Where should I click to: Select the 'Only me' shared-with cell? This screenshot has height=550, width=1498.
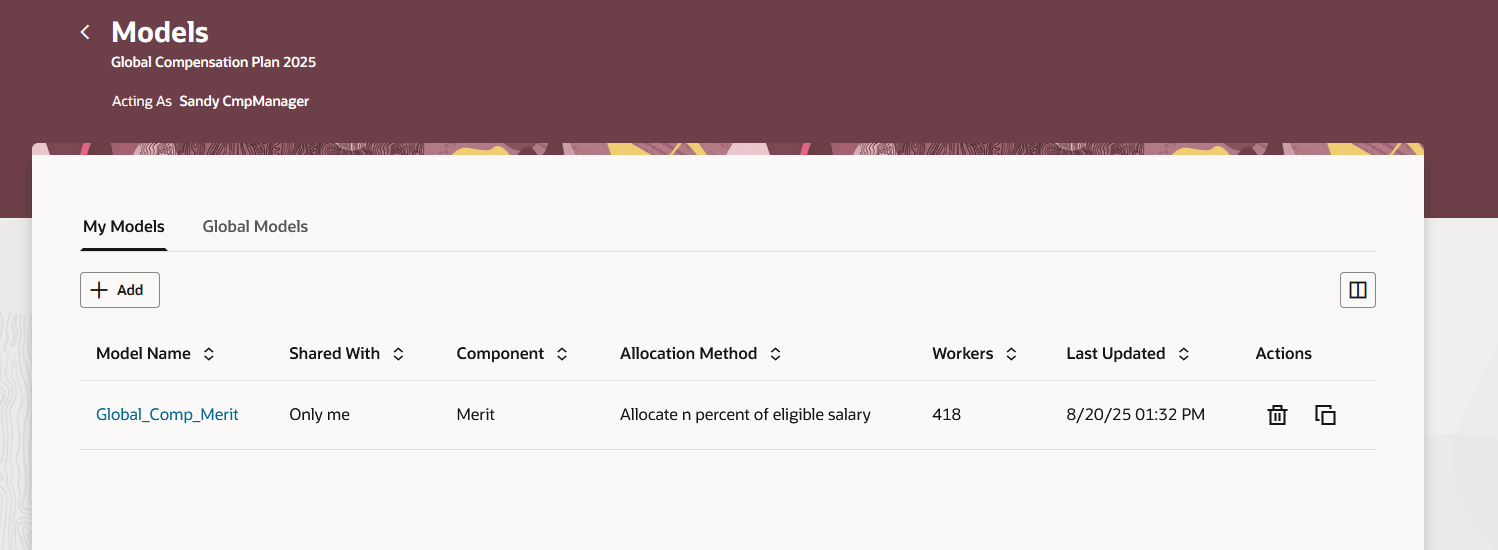[x=319, y=414]
